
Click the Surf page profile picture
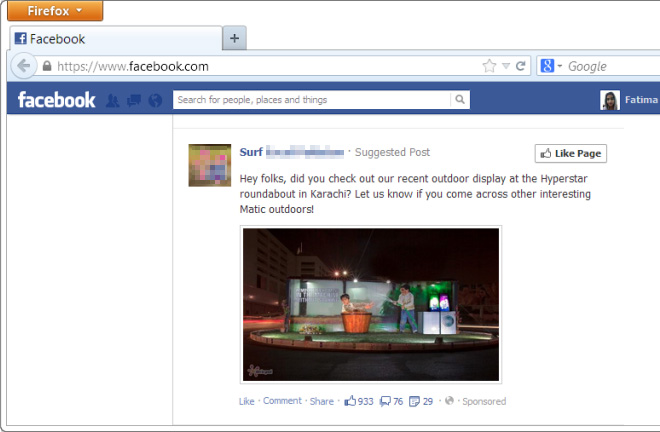(210, 165)
